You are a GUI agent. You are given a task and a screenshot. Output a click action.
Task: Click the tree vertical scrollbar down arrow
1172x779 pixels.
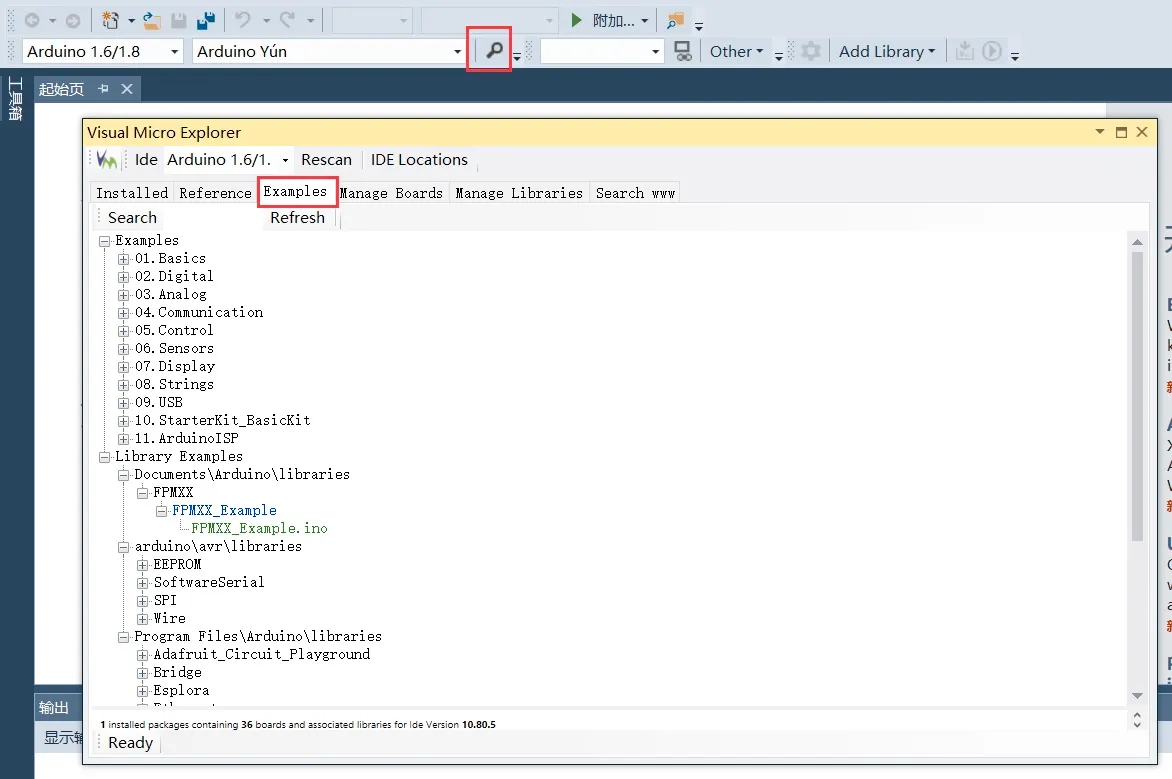(1137, 696)
